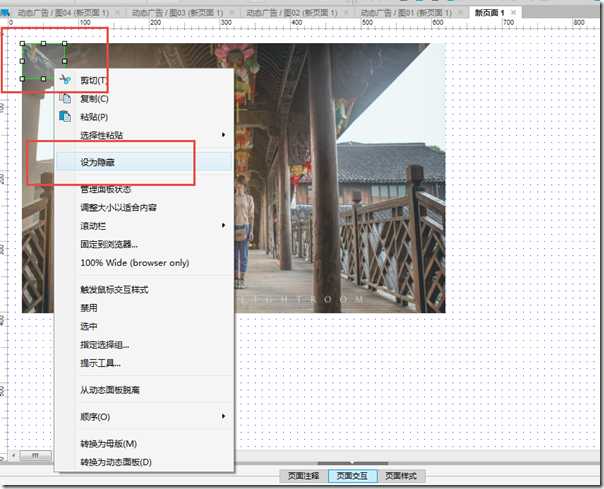This screenshot has width=604, height=489.
Task: Open 管理面板状态 from the menu
Action: click(x=144, y=189)
